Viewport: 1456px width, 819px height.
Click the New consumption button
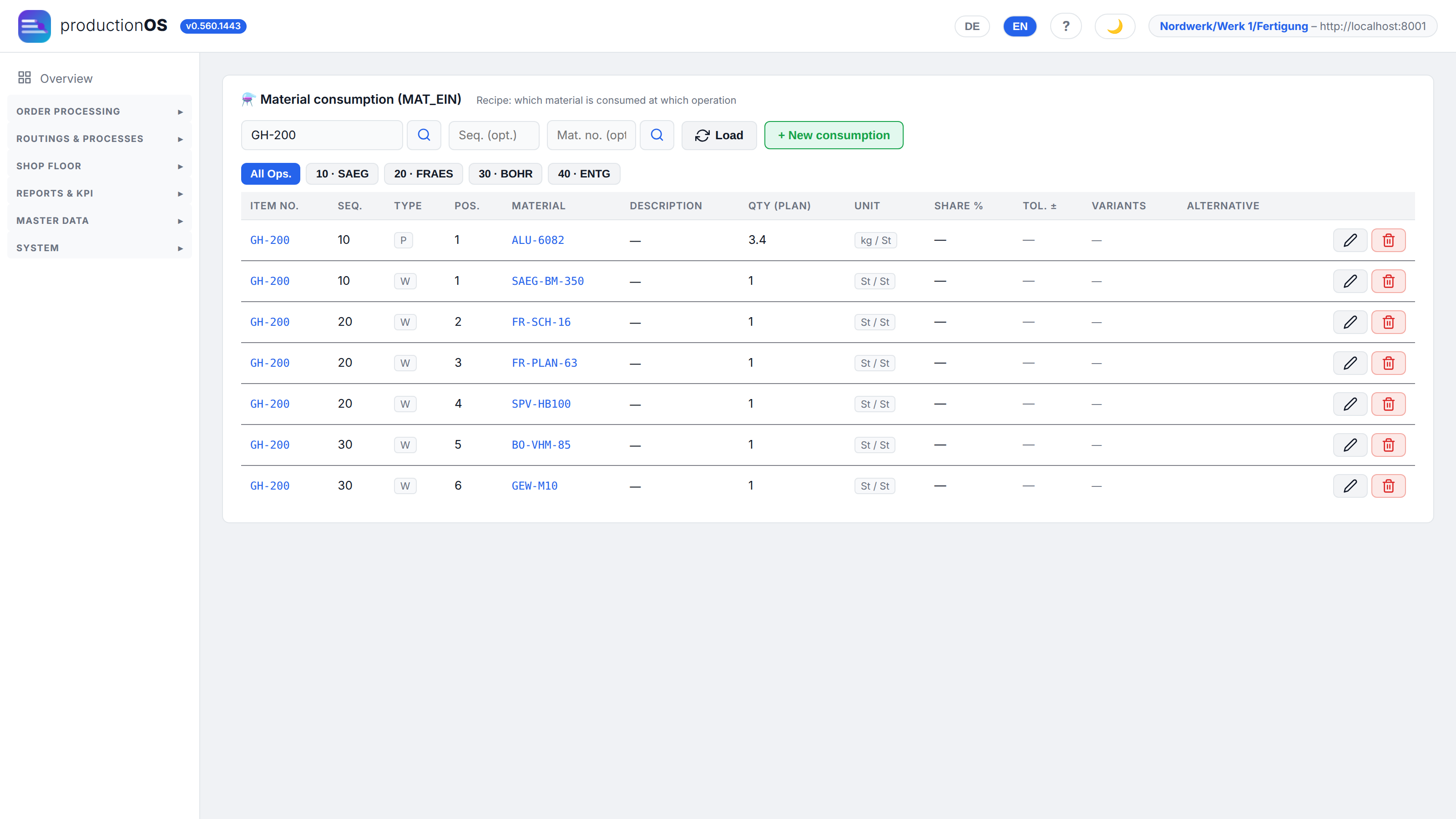[834, 135]
